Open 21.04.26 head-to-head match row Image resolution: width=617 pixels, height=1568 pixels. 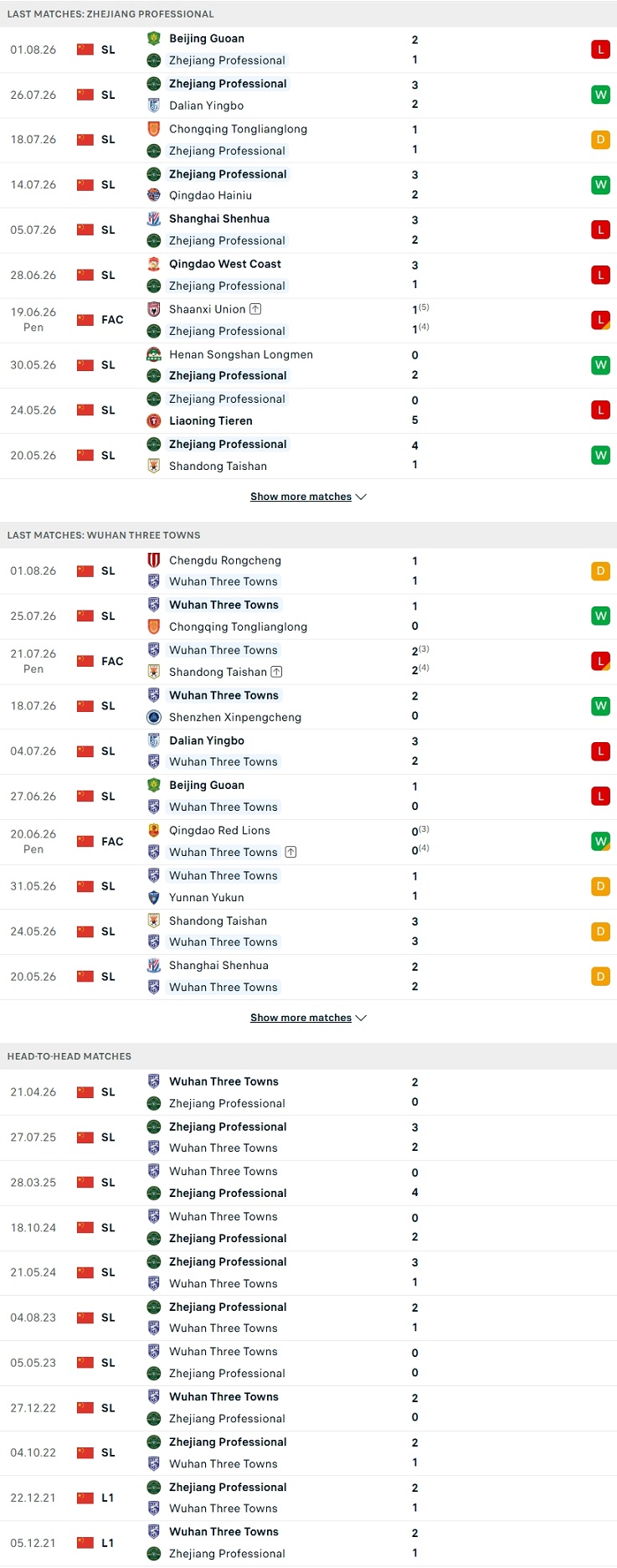click(308, 1092)
